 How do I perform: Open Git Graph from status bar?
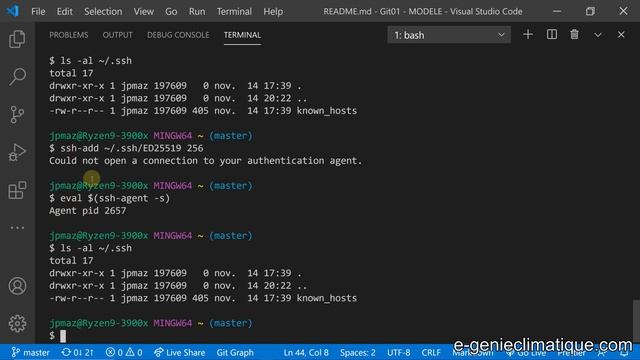tap(235, 352)
